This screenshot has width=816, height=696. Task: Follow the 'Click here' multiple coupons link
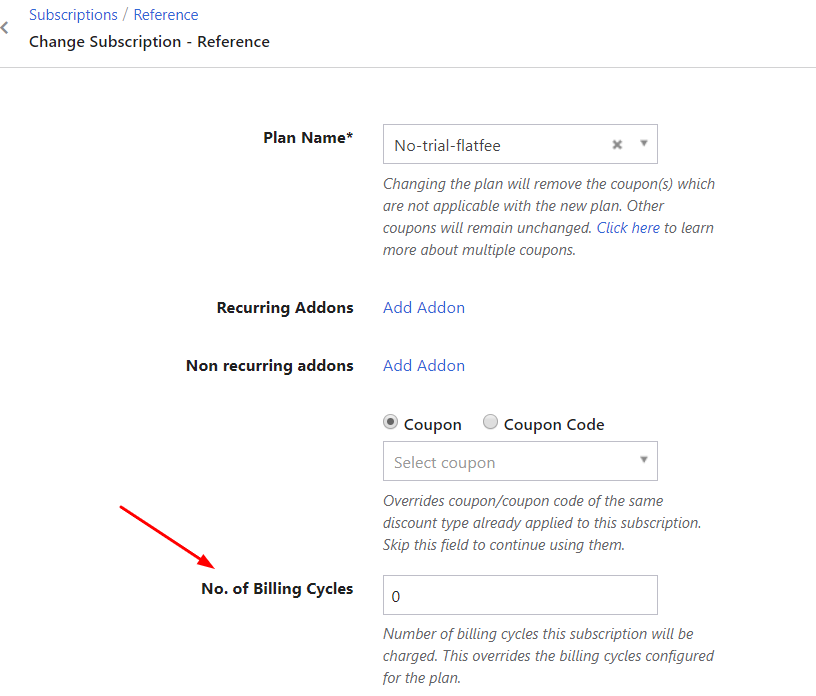(x=628, y=228)
